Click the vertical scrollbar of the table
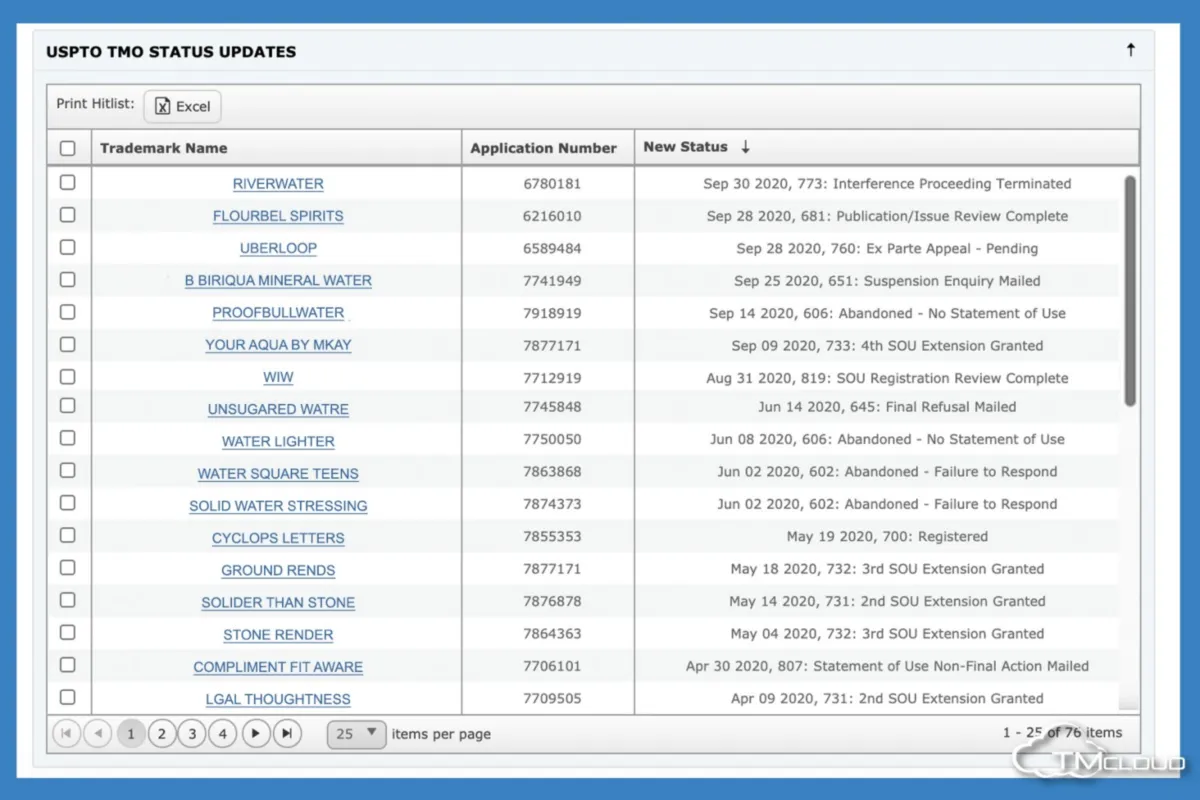 (x=1130, y=290)
